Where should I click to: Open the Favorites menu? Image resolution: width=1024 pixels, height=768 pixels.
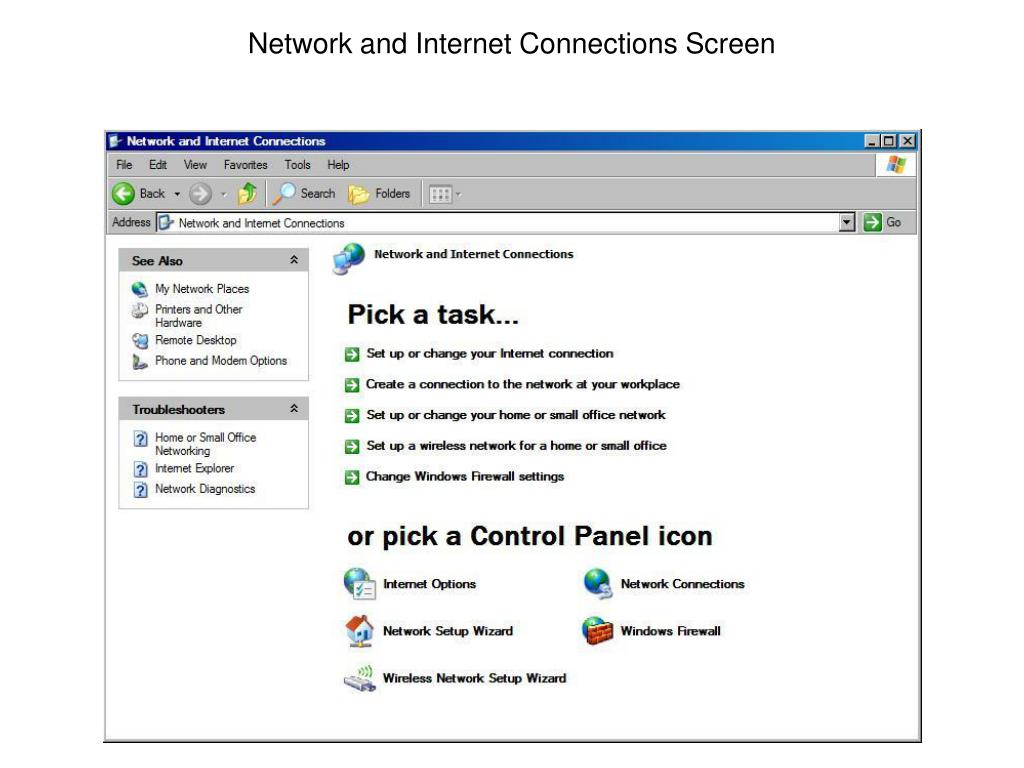246,165
